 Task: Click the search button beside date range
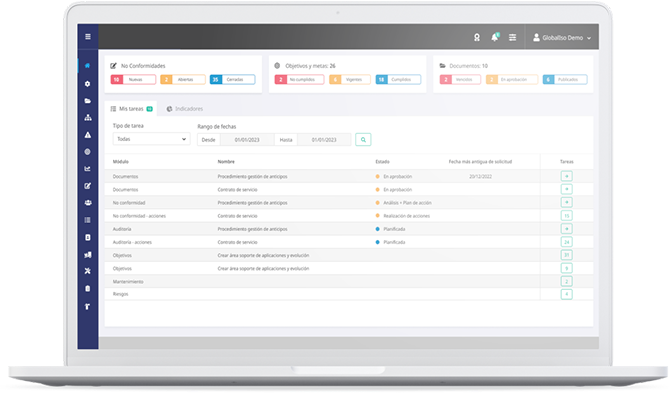(363, 140)
